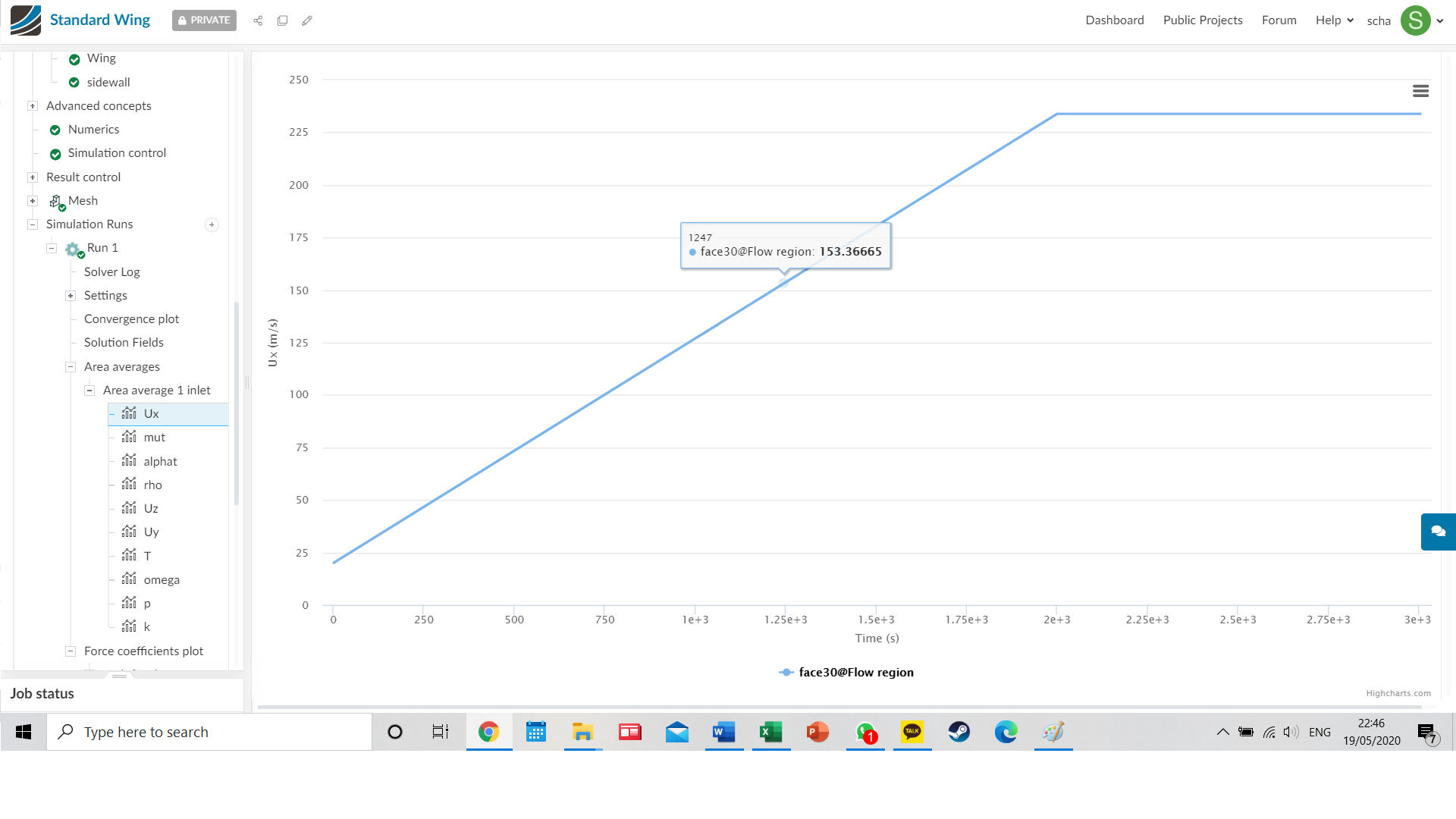Open the Public Projects page
This screenshot has width=1456, height=819.
pyautogui.click(x=1202, y=20)
